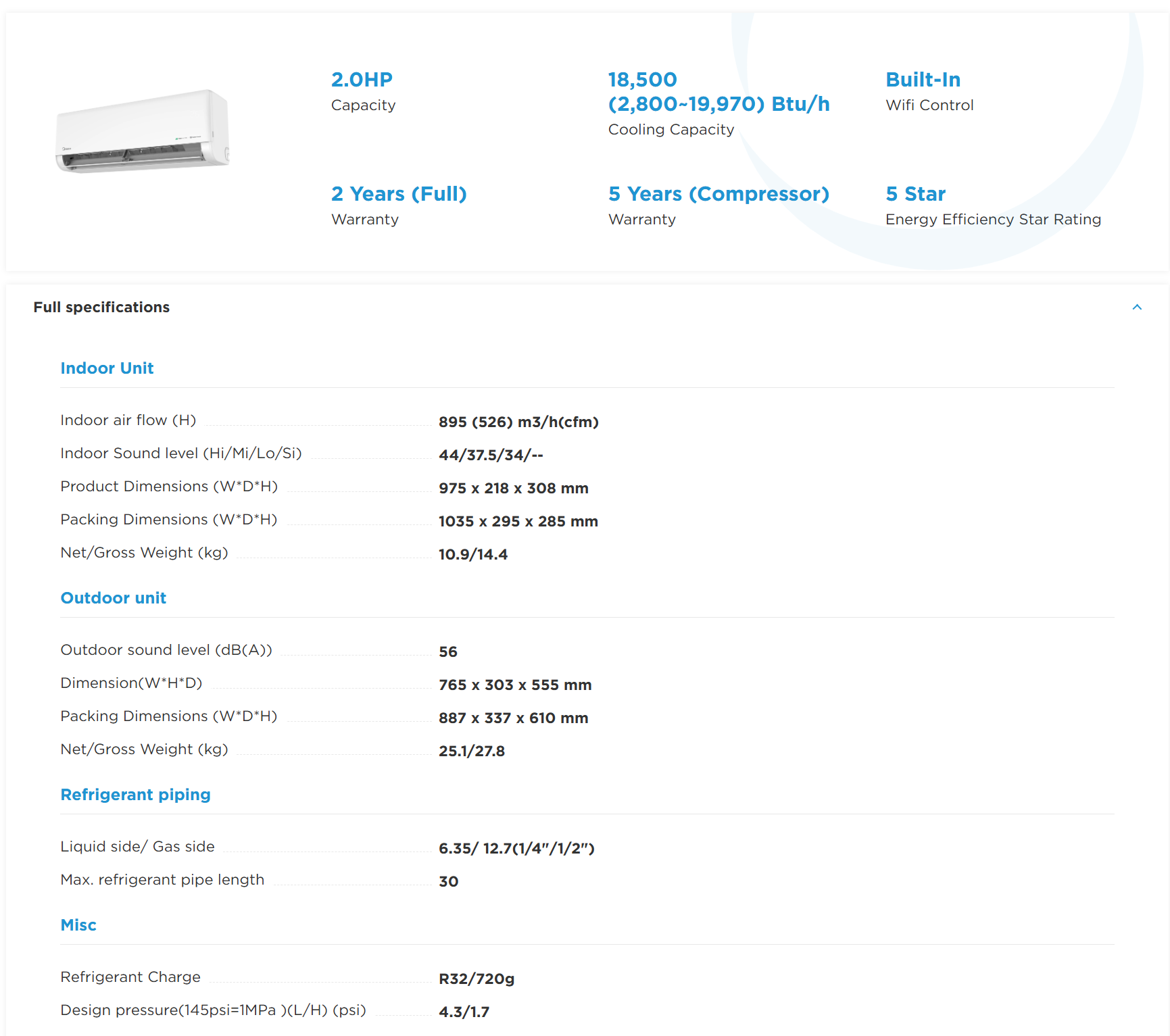Collapse the Full specifications chevron
Viewport: 1170px width, 1036px height.
1137,307
